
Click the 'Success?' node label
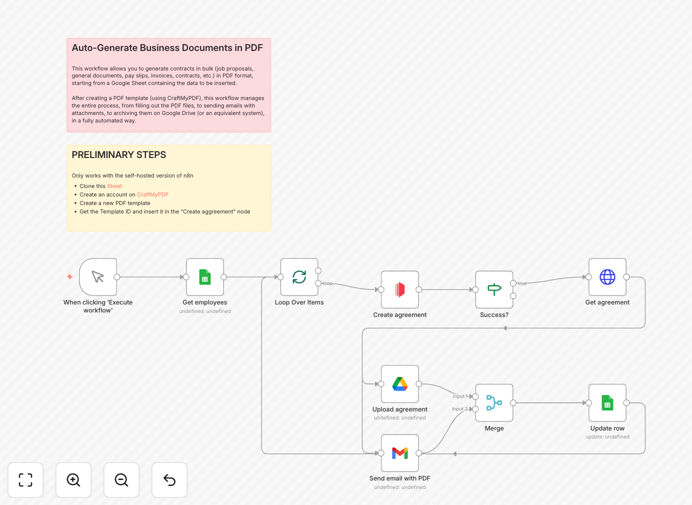point(494,315)
